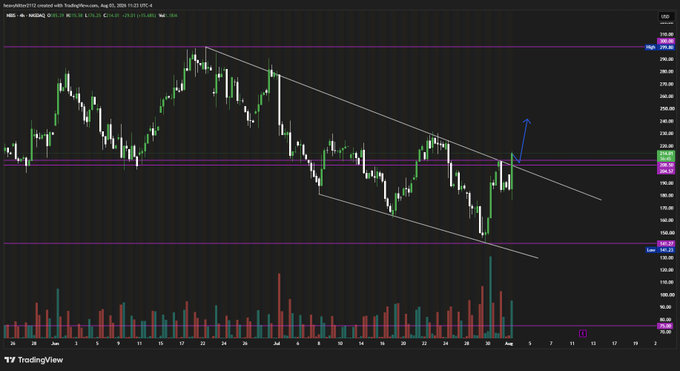Click the 'Aug' time axis label
Screen dimensions: 680x371
coord(509,343)
